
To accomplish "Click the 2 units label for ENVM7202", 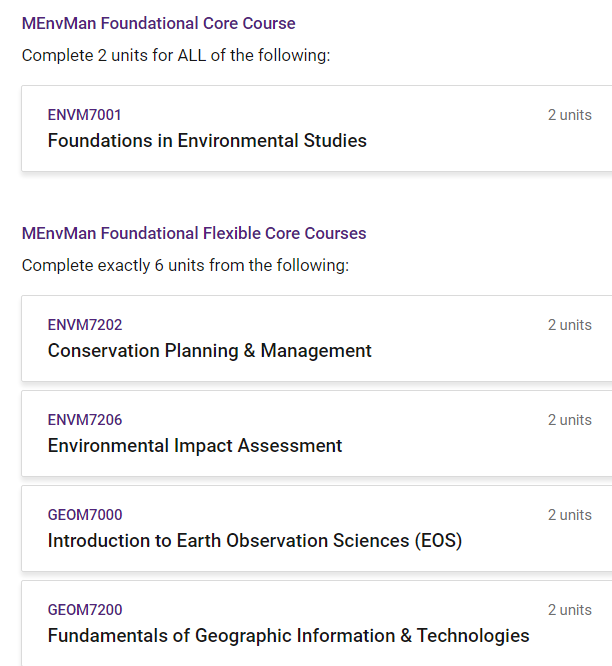I will [x=569, y=325].
